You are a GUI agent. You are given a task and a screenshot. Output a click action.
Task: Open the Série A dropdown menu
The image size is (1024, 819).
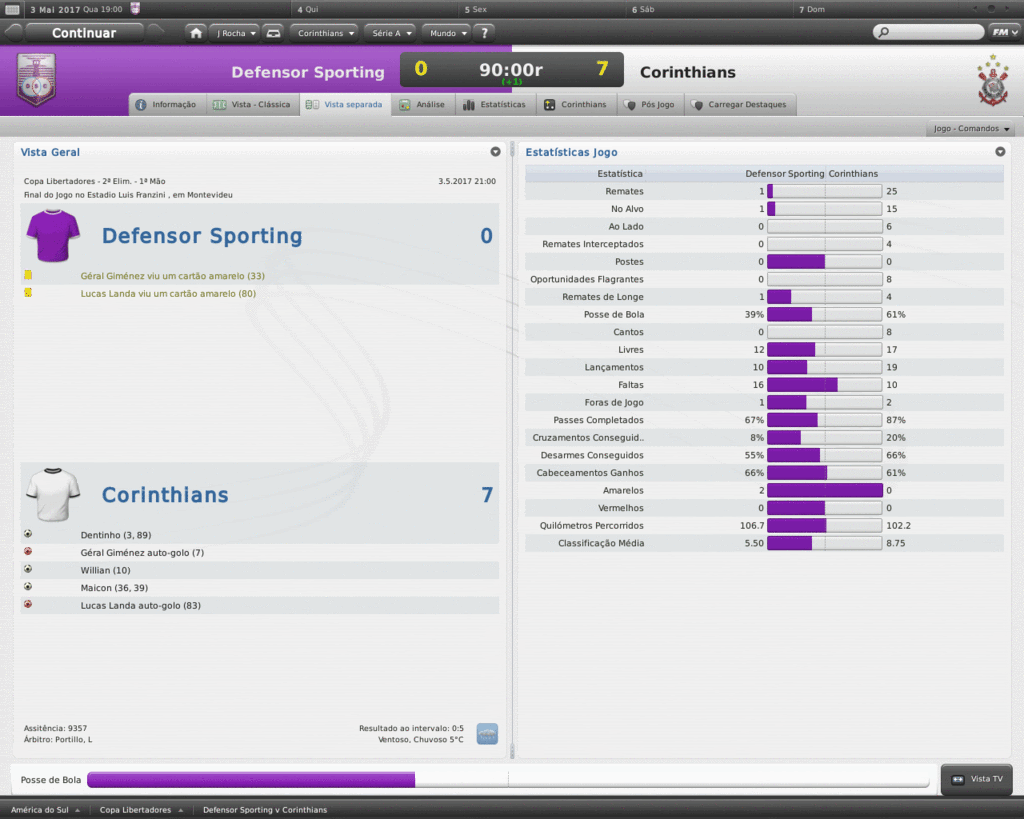[390, 33]
